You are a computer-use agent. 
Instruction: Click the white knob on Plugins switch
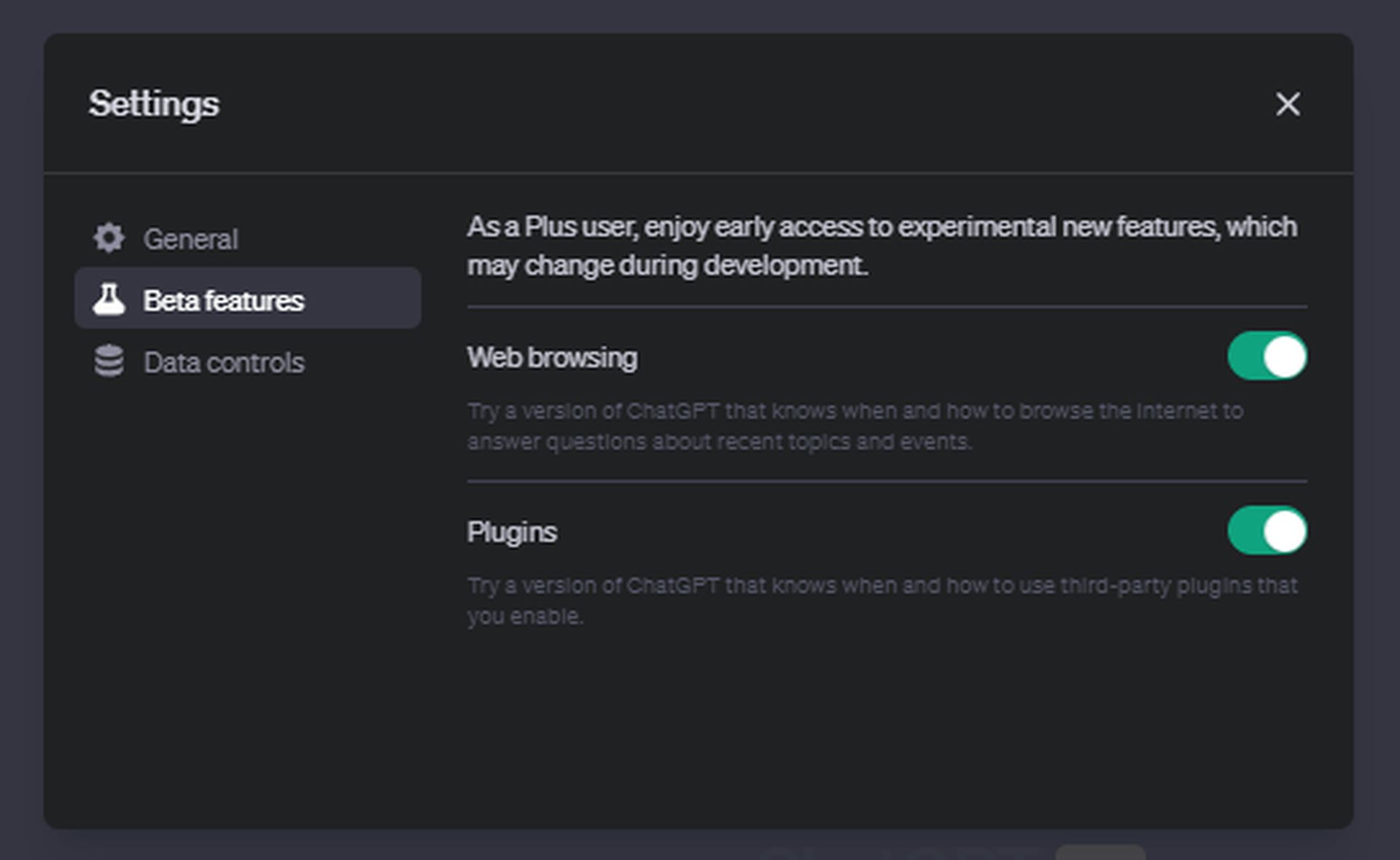click(1284, 531)
